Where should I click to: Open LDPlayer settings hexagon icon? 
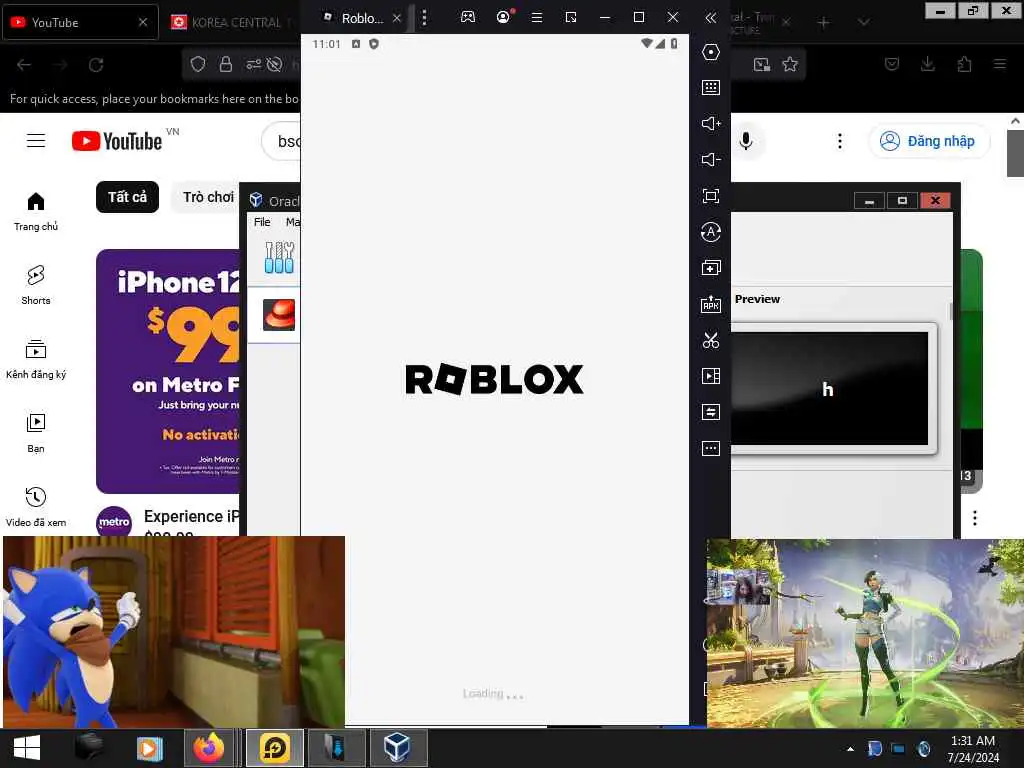tap(711, 52)
